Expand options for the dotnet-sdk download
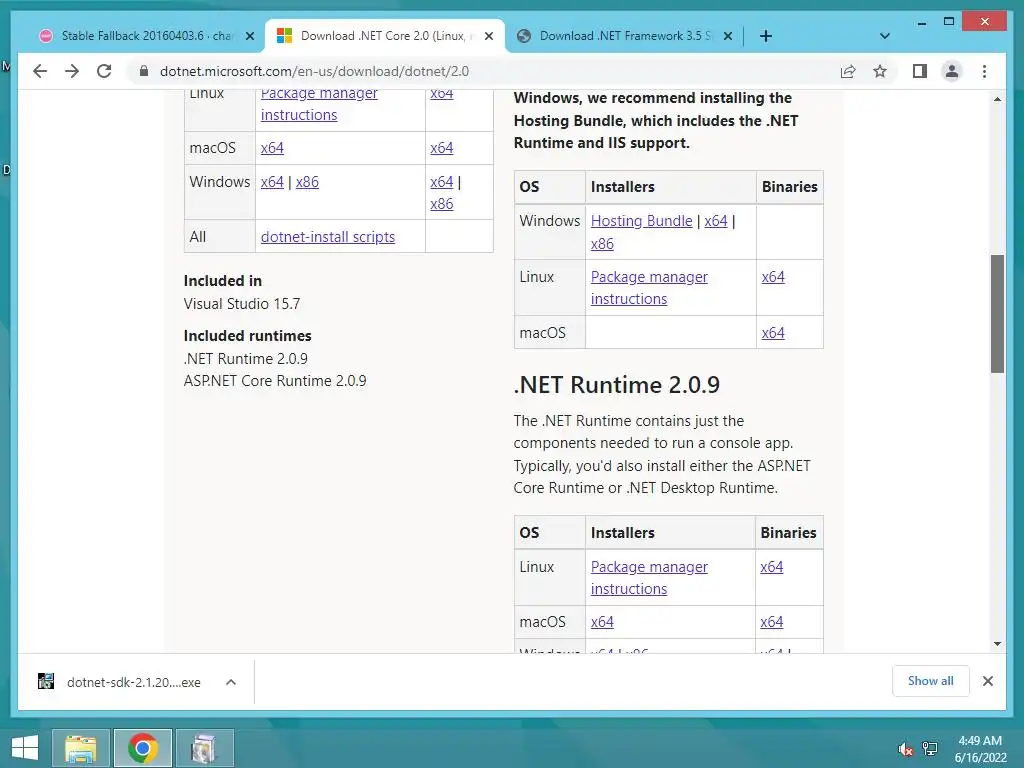The width and height of the screenshot is (1024, 768). coord(231,682)
